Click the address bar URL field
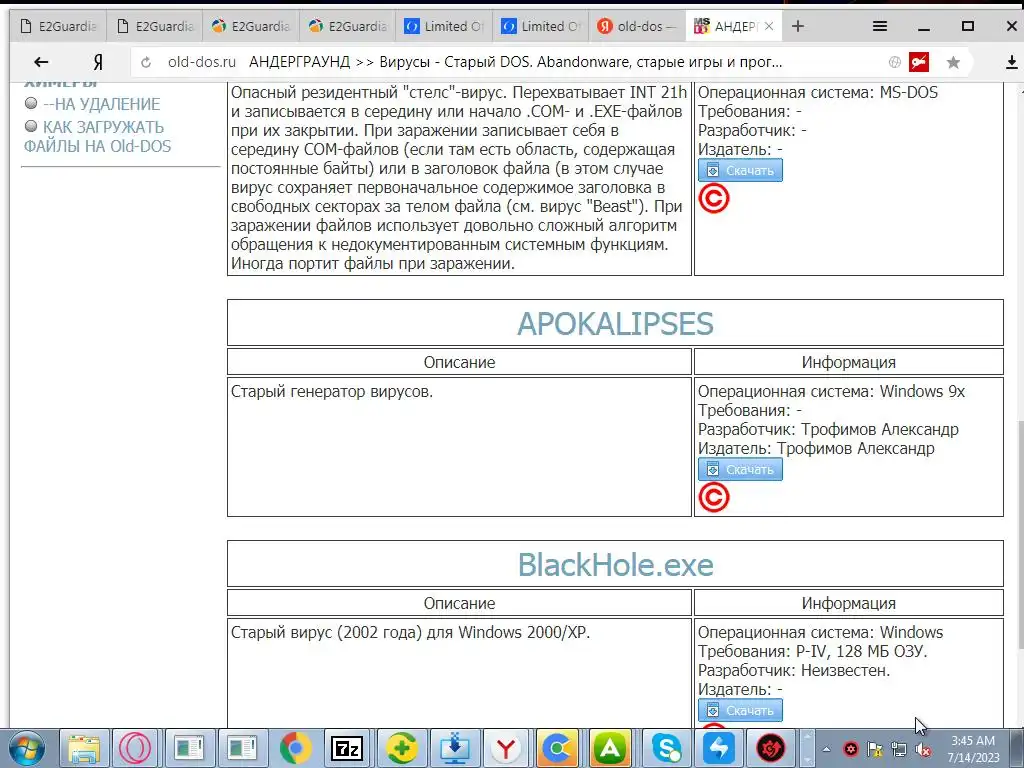The image size is (1024, 768). 509,62
